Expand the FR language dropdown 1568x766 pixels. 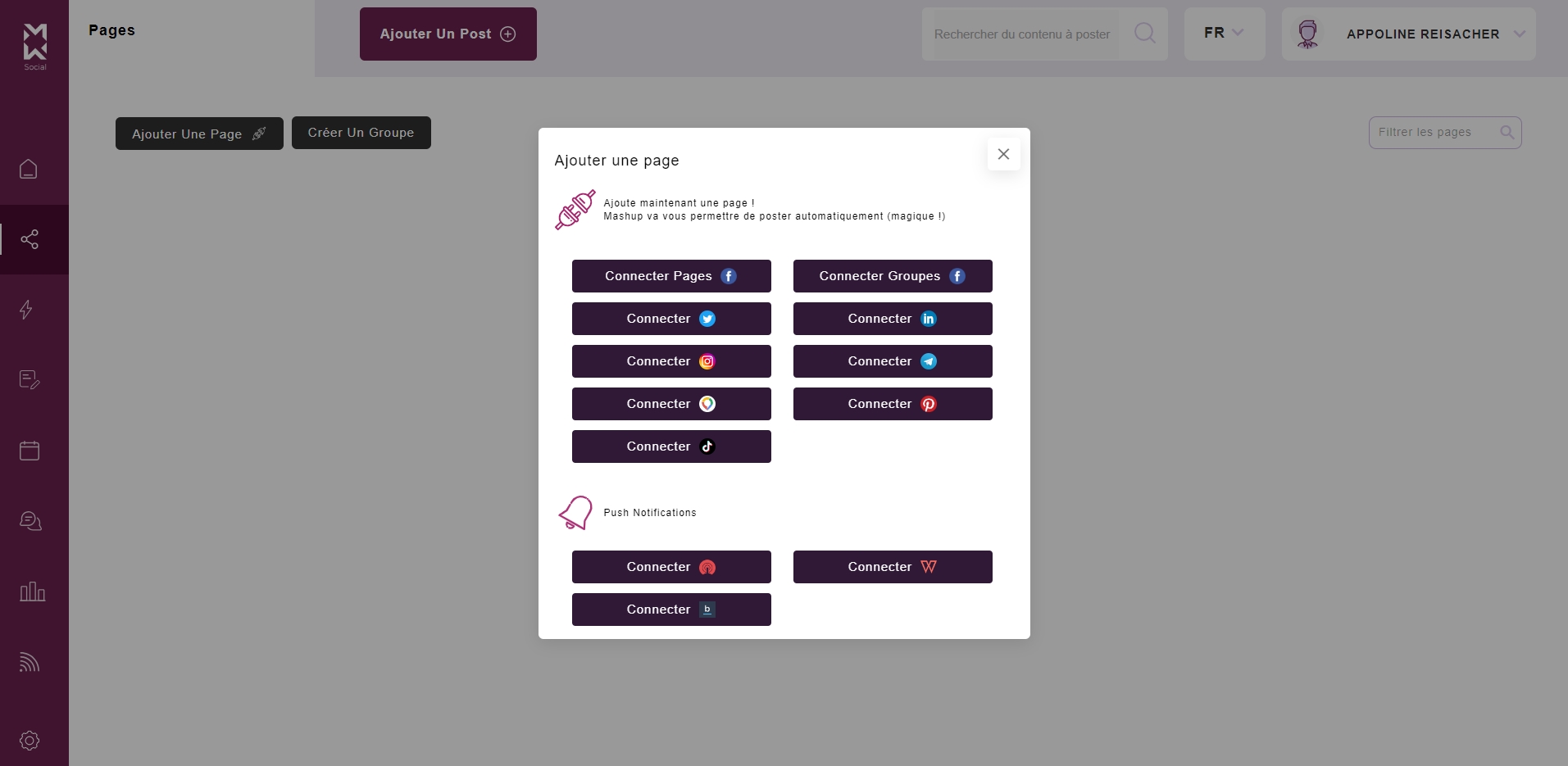click(1224, 34)
